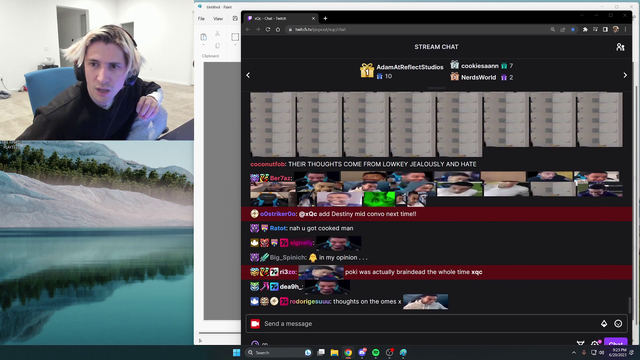Viewport: 640px width, 360px height.
Task: Click the Big_Spinich username in chat
Action: (288, 258)
